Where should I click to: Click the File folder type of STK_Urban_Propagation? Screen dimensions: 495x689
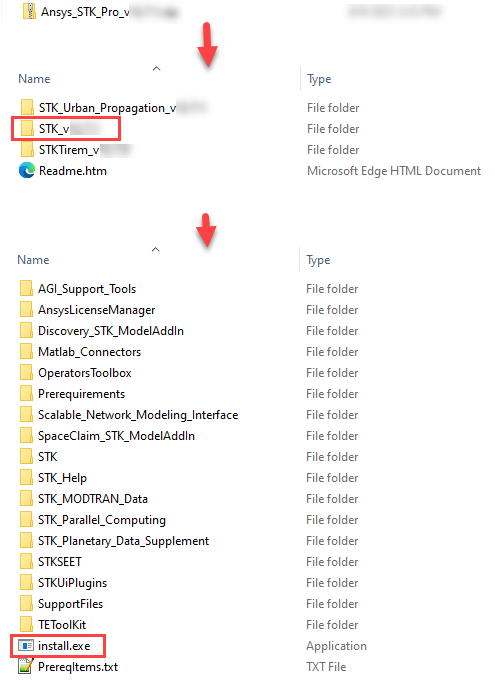point(333,108)
